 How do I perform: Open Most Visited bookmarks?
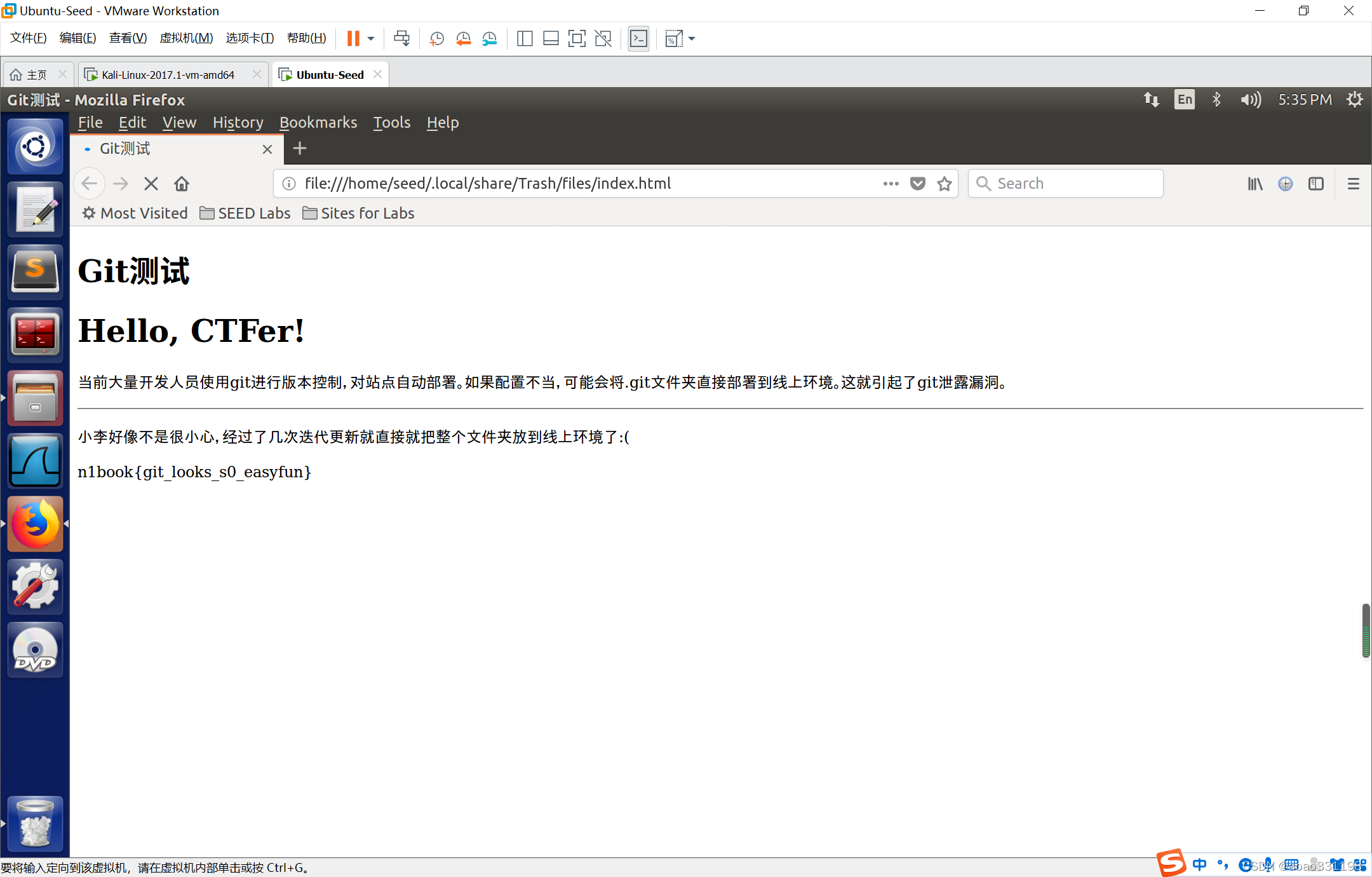pos(135,214)
